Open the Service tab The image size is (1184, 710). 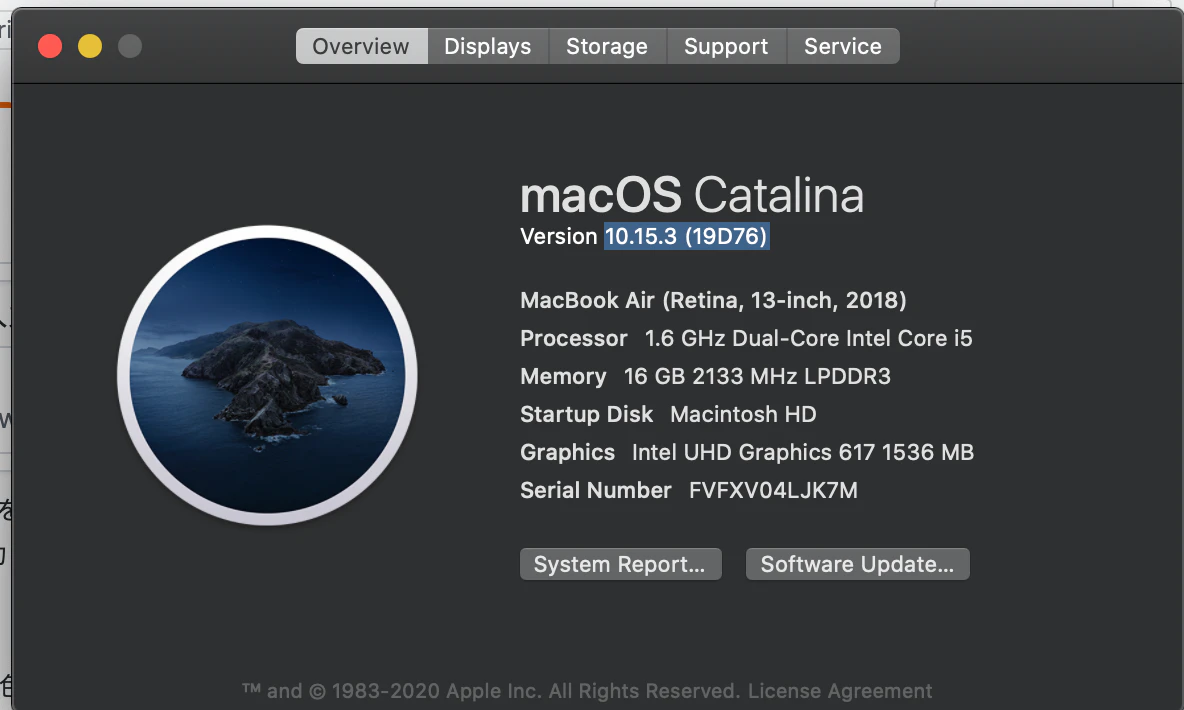coord(843,46)
